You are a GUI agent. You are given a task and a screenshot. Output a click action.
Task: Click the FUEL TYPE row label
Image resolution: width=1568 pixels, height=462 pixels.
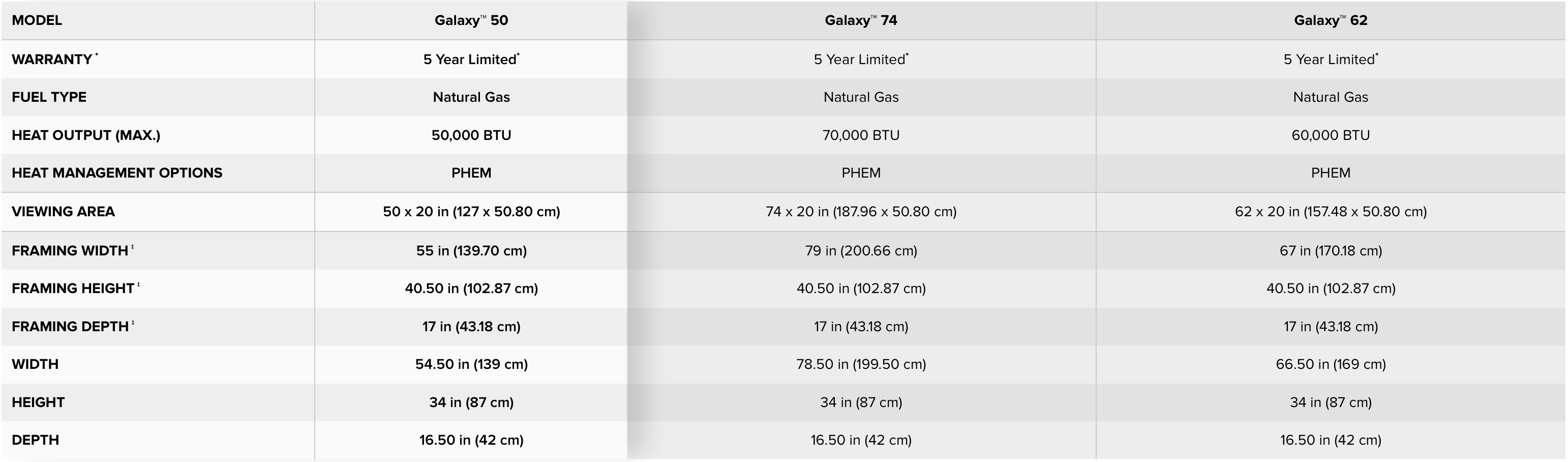(x=49, y=97)
